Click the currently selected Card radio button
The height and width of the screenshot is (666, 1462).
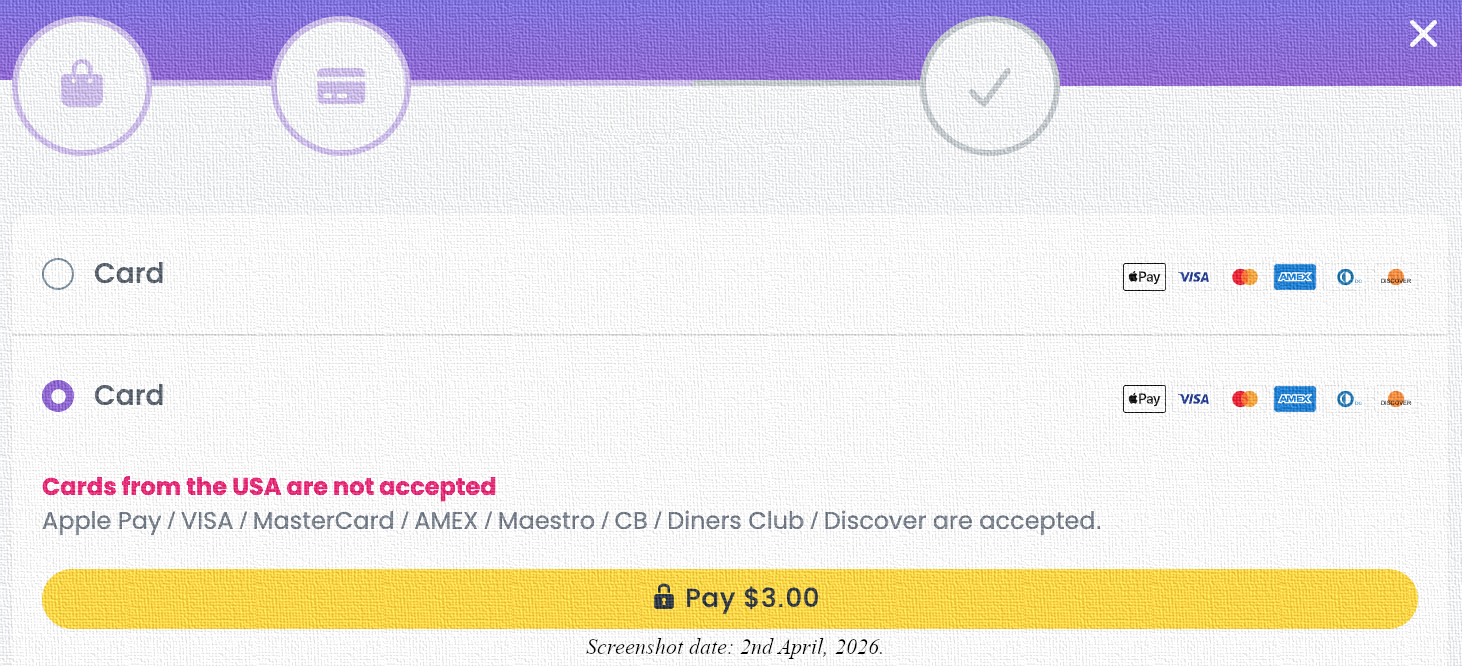point(58,396)
